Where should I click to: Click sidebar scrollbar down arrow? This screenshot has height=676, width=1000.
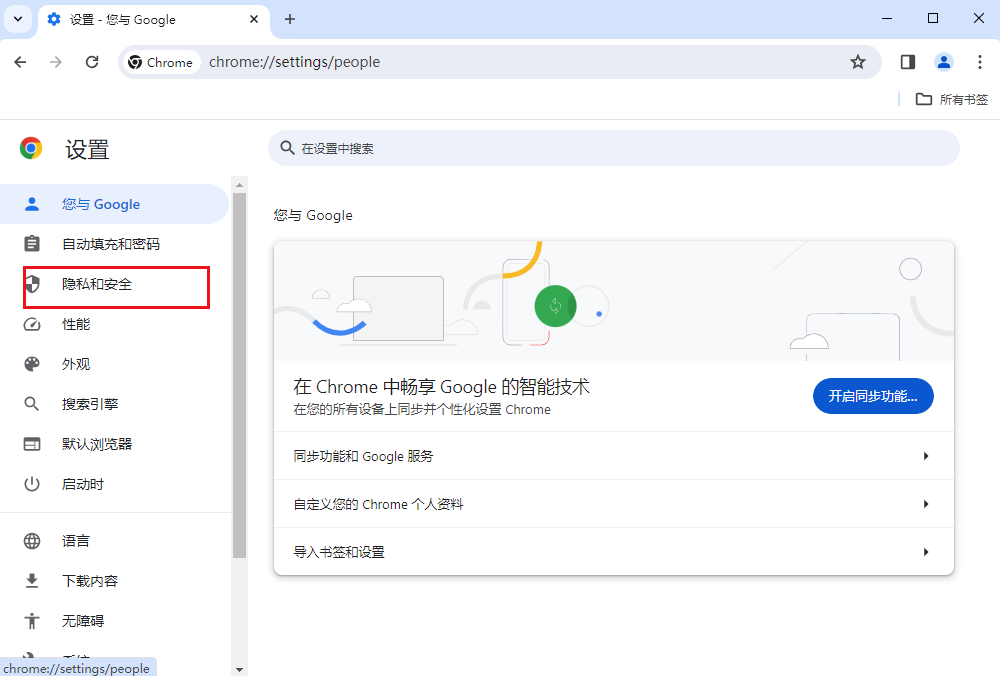point(239,669)
